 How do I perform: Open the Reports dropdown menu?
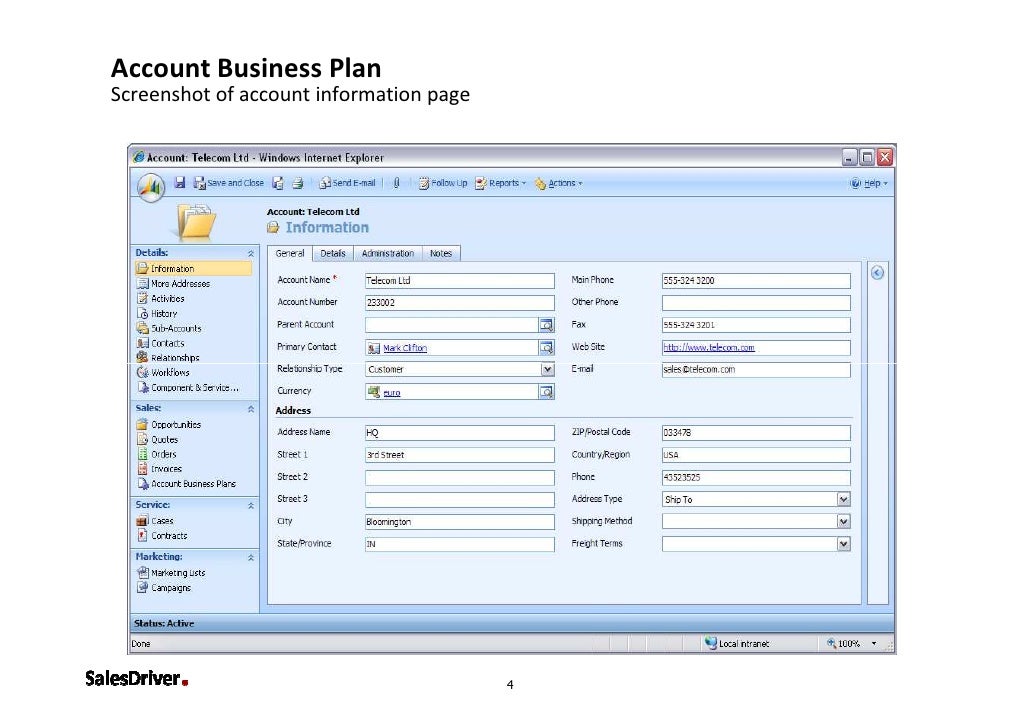click(x=501, y=183)
